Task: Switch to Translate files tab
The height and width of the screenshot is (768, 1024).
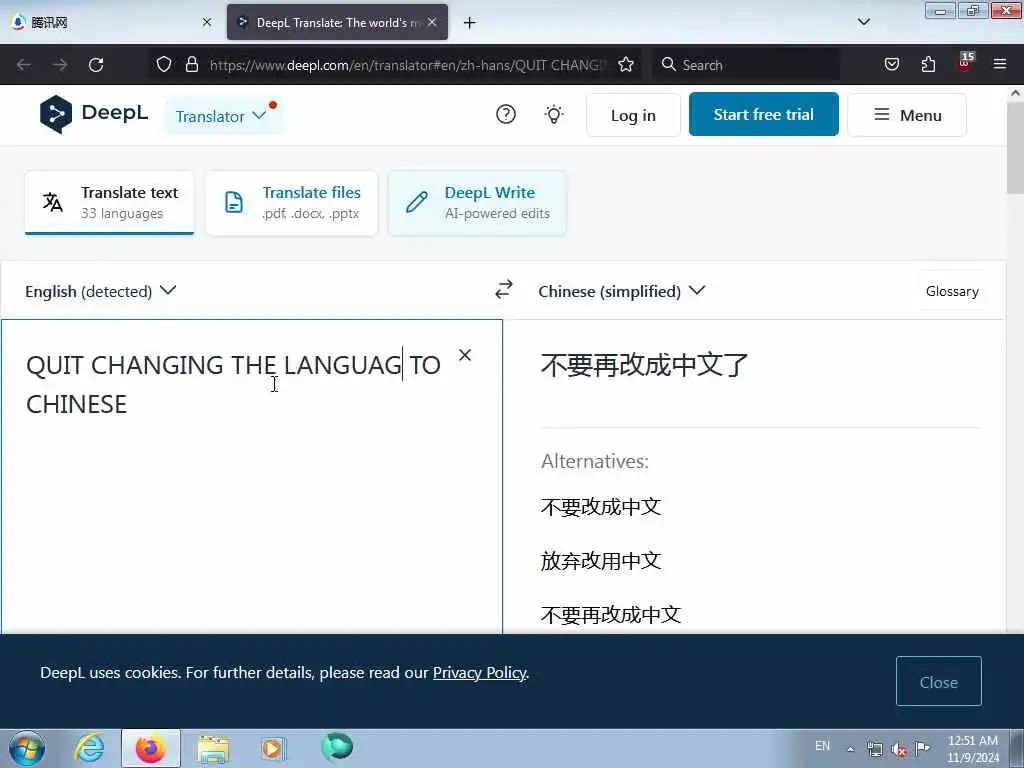Action: [291, 202]
